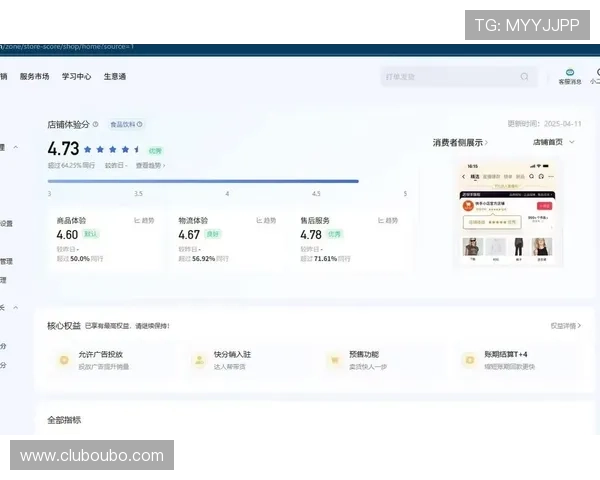Click the 超过 56.92% 同行 text
Image resolution: width=600 pixels, height=480 pixels.
(x=203, y=259)
